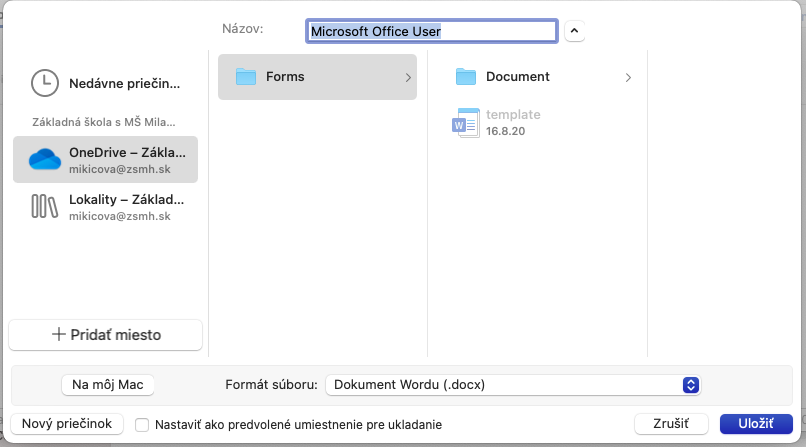Click the OneDrive cloud icon
The width and height of the screenshot is (806, 447).
pyautogui.click(x=45, y=160)
